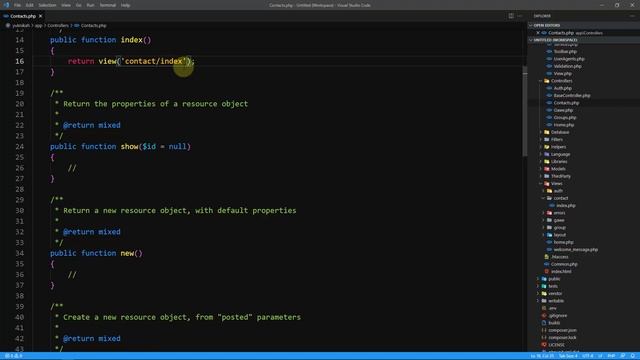This screenshot has width=640, height=360.
Task: Collapse the Untitled (Workspace) section
Action: (584, 40)
